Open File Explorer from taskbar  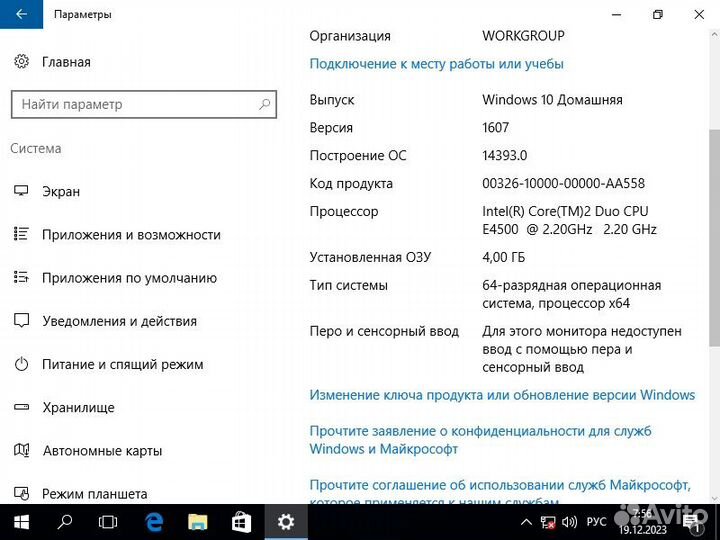(x=197, y=522)
